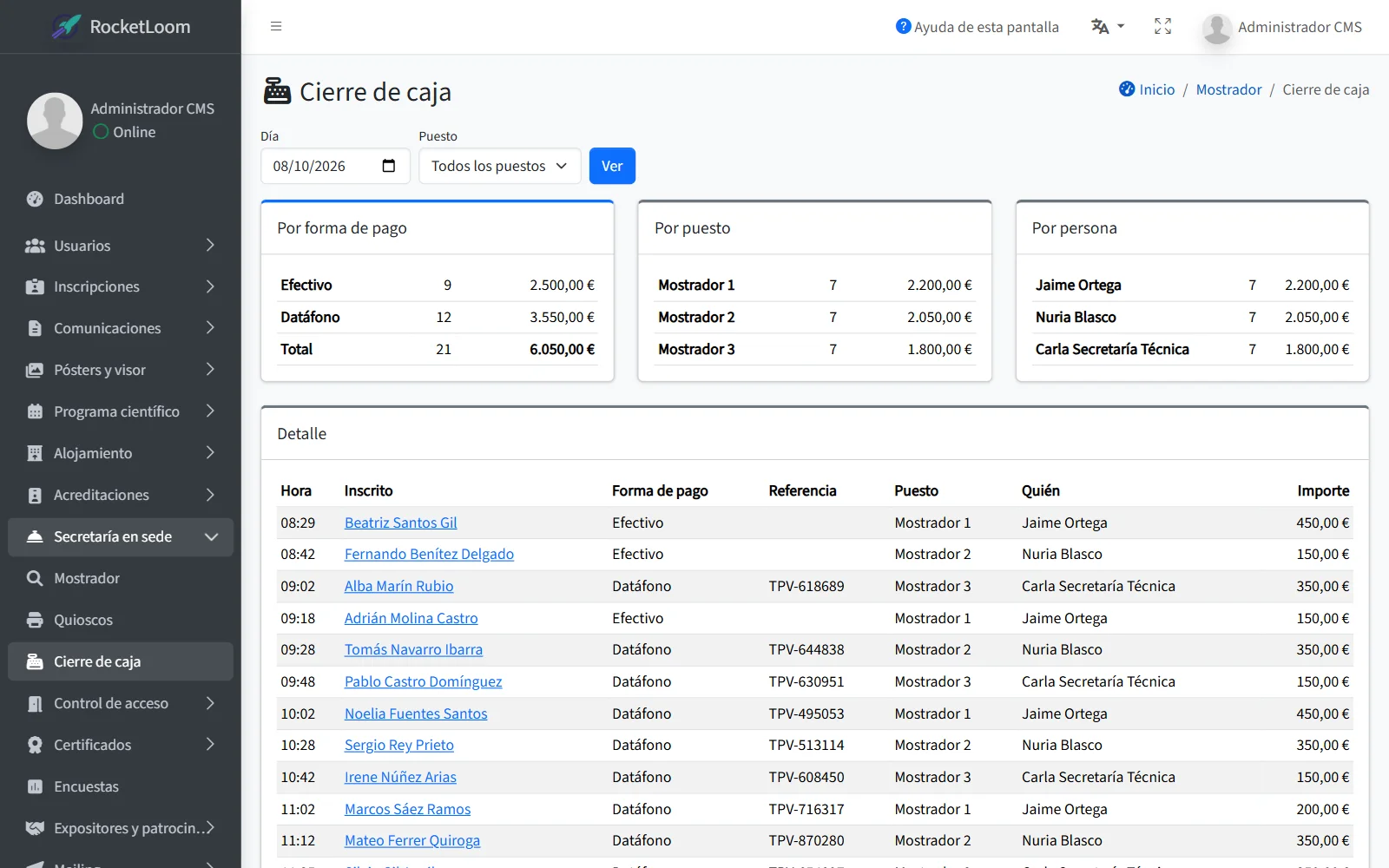Image resolution: width=1389 pixels, height=868 pixels.
Task: Open the Quioscos menu entry
Action: (121, 620)
